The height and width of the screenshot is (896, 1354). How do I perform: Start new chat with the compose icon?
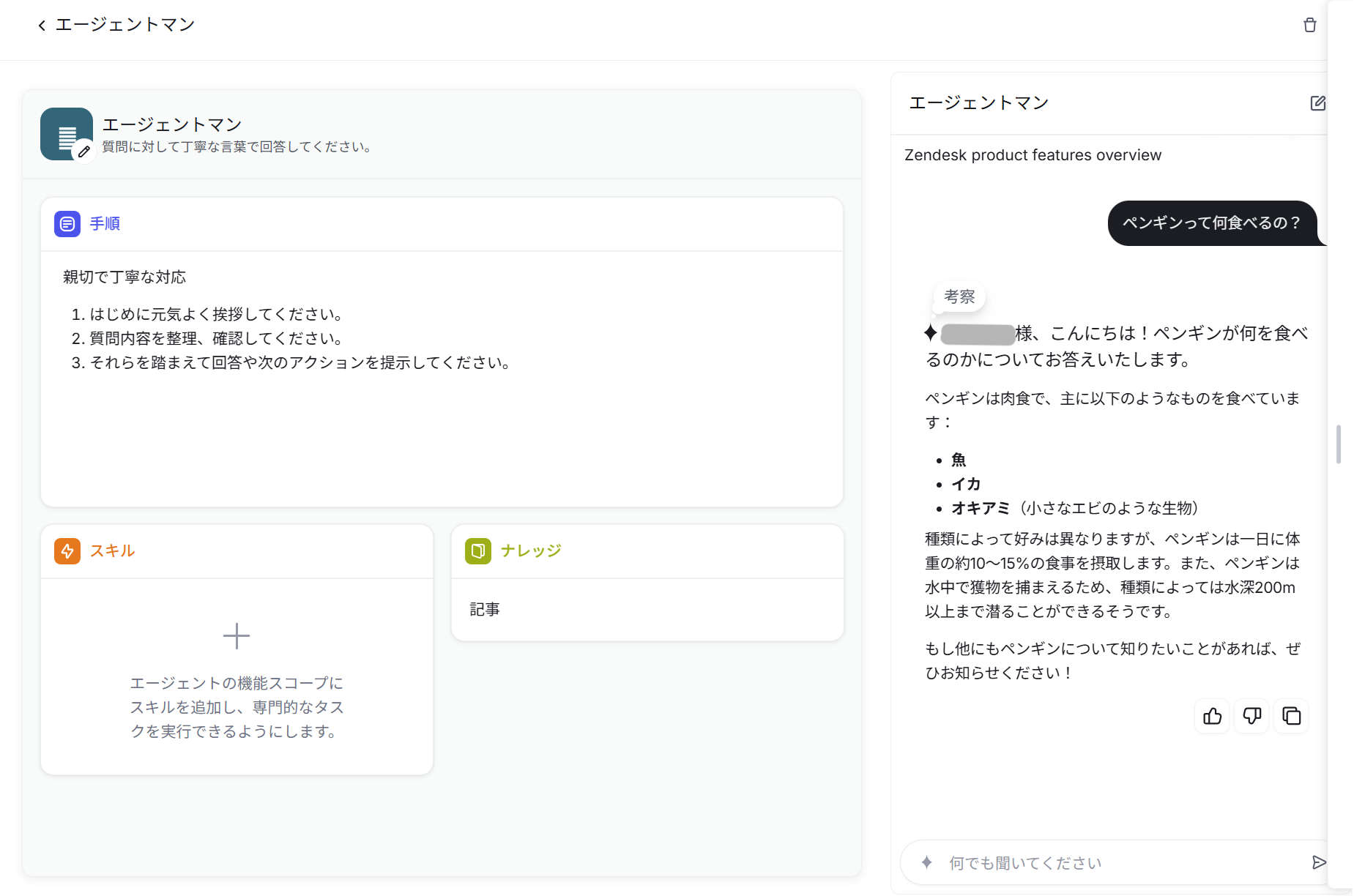point(1317,103)
